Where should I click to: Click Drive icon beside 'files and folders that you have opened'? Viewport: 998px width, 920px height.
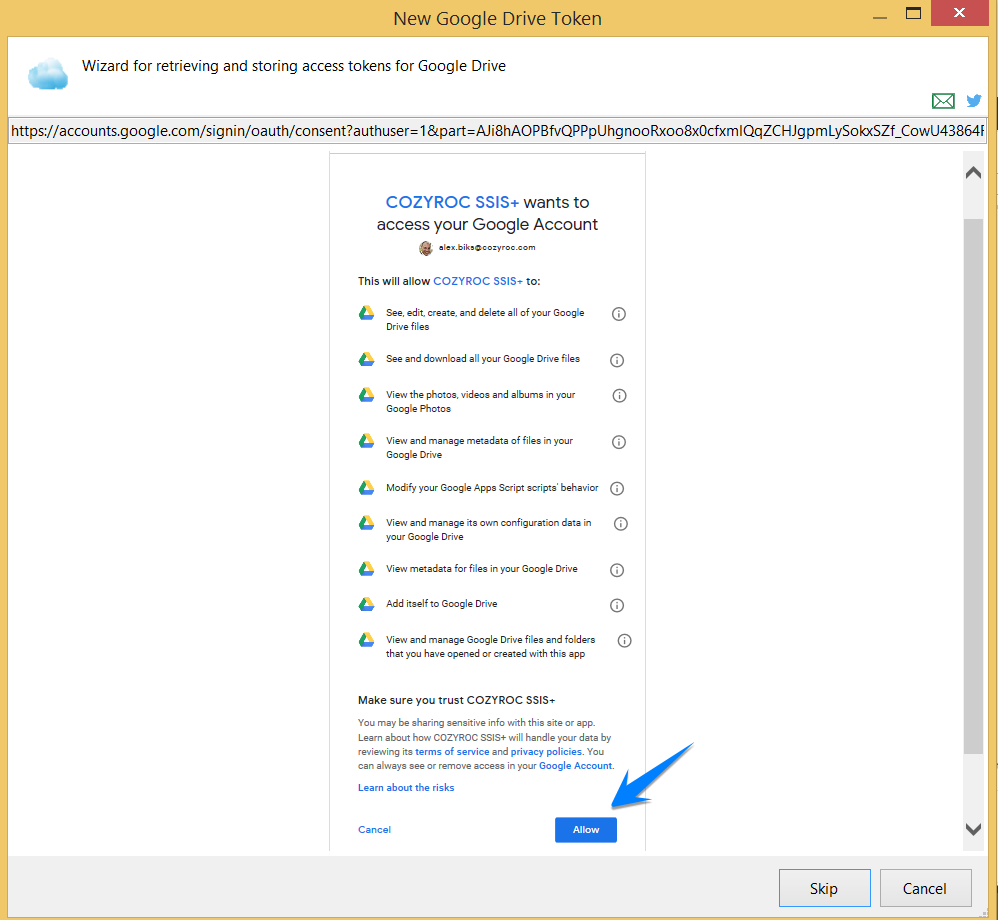(x=367, y=639)
